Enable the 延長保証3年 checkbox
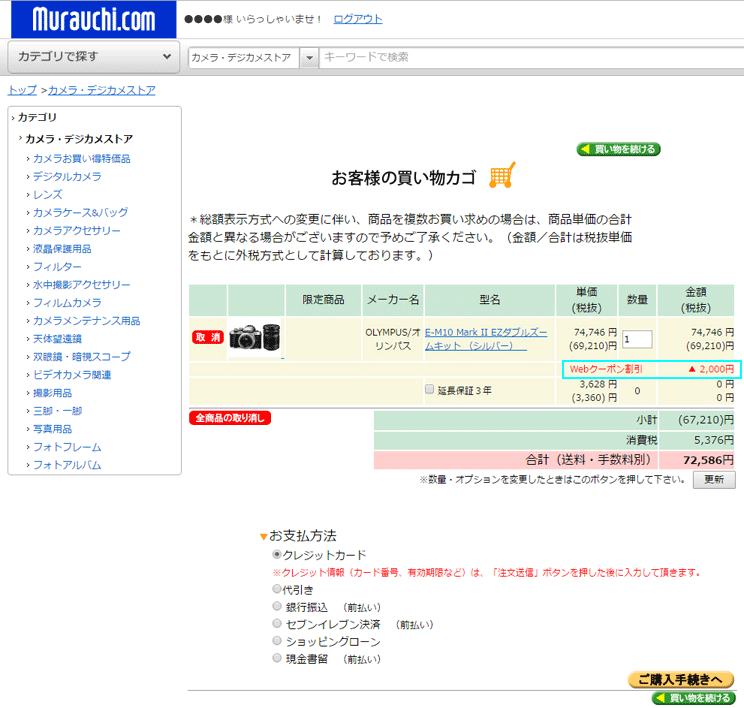Image resolution: width=744 pixels, height=708 pixels. [429, 390]
